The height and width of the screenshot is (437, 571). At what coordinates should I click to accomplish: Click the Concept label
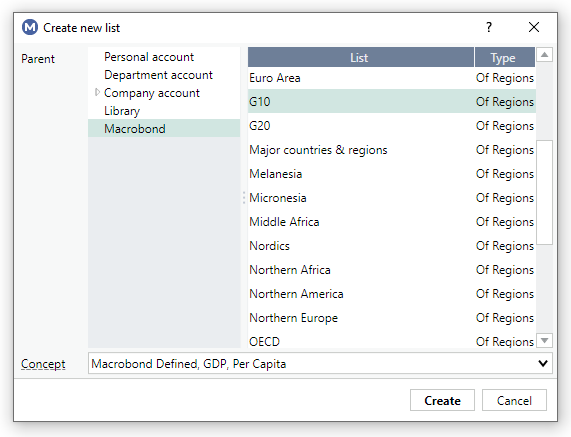point(43,364)
